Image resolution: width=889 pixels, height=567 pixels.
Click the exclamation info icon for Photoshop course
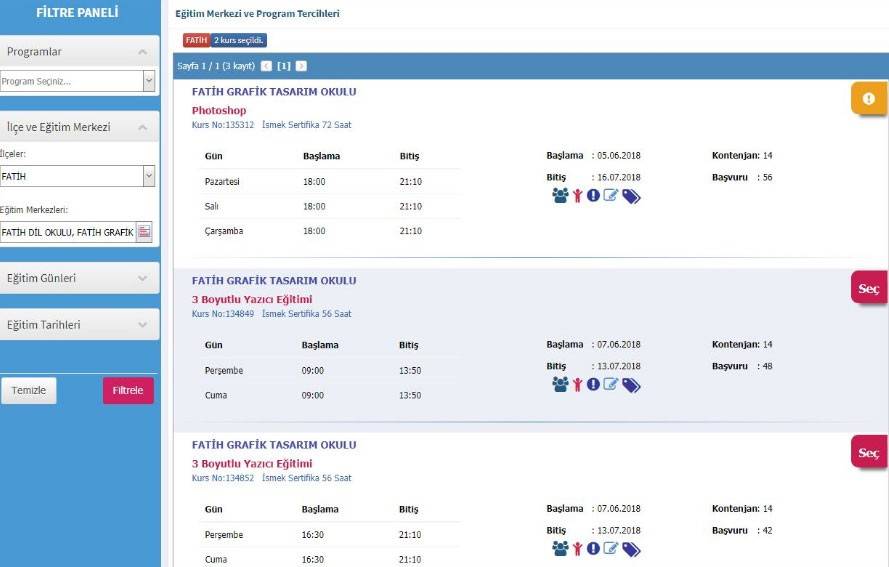coord(593,196)
